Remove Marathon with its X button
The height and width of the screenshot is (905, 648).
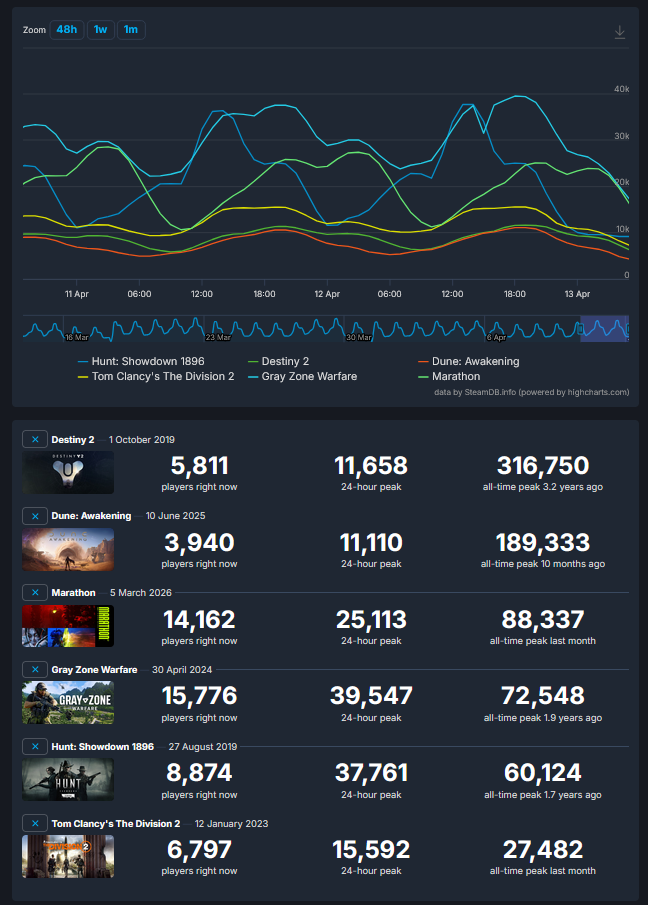(35, 593)
